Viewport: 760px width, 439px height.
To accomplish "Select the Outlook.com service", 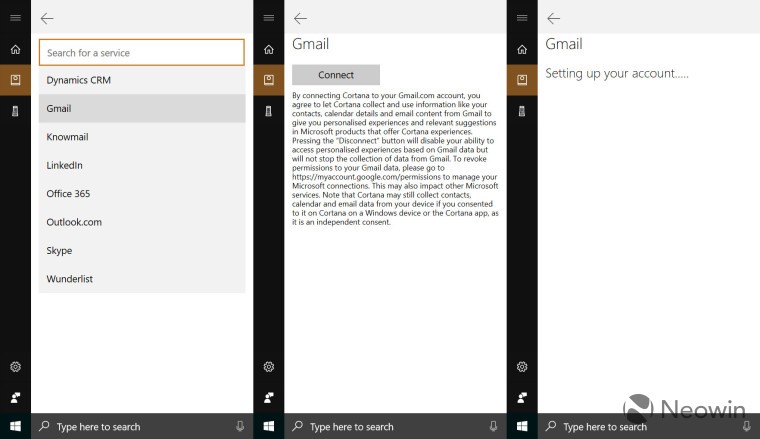I will (x=141, y=222).
